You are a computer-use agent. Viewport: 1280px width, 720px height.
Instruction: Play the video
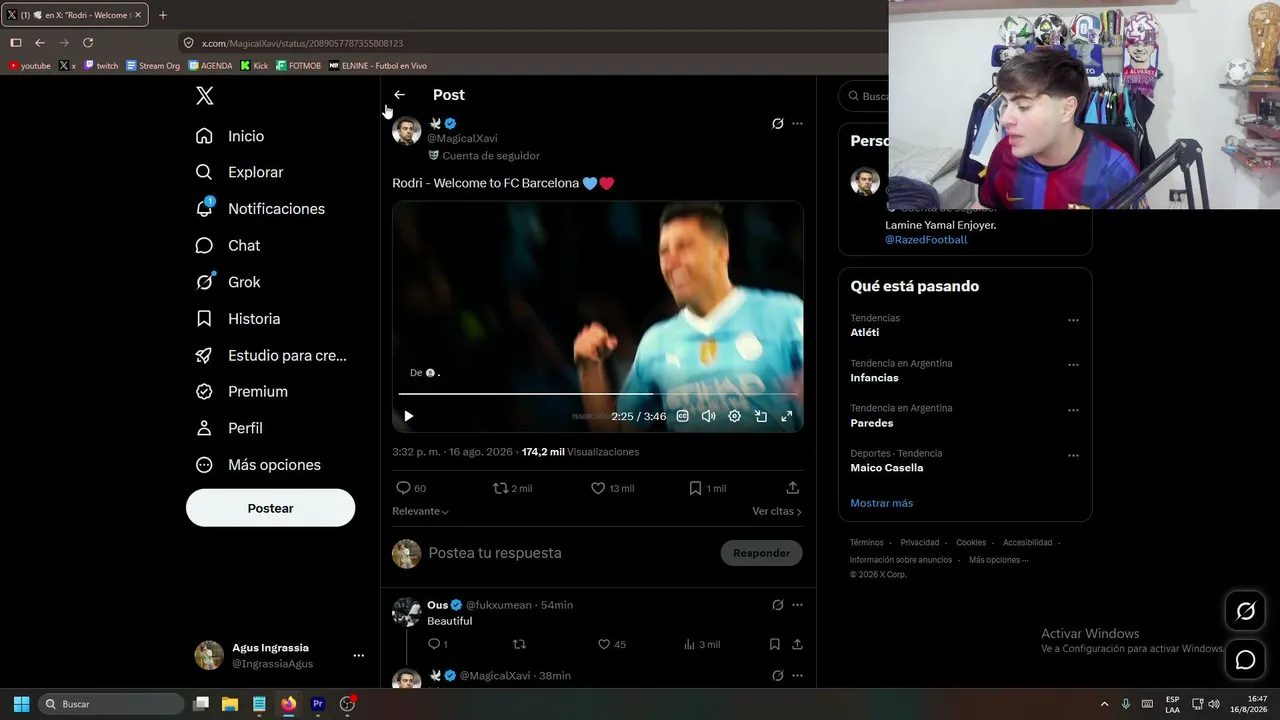tap(408, 416)
